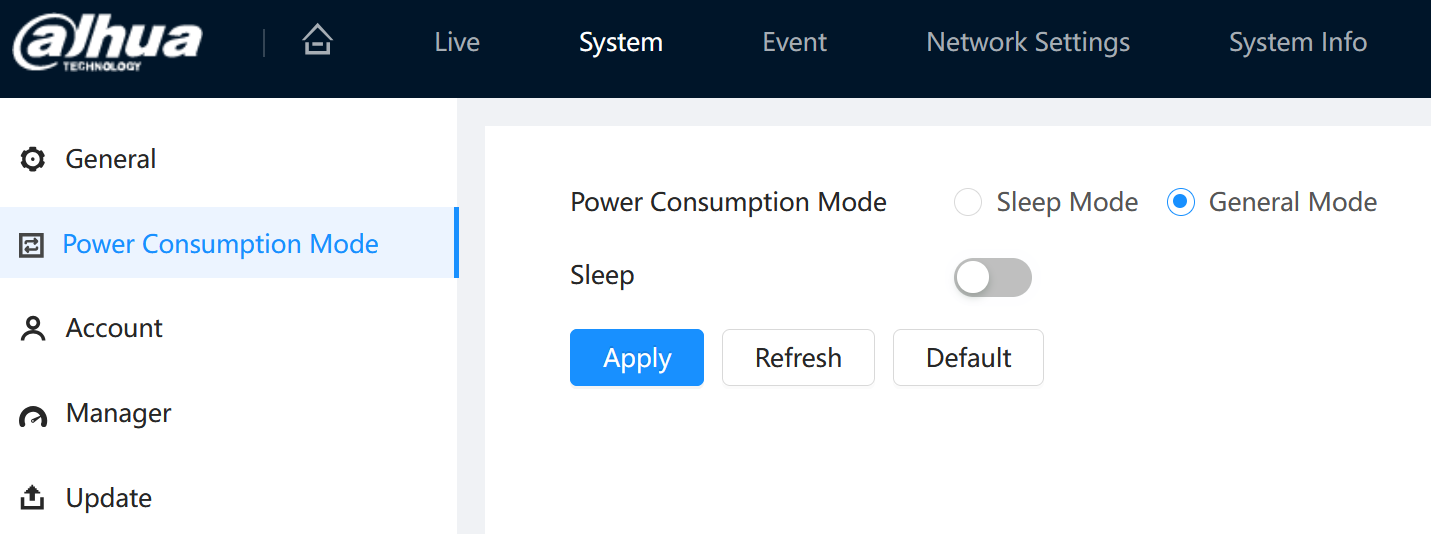1431x534 pixels.
Task: Click the home icon in top bar
Action: 317,41
